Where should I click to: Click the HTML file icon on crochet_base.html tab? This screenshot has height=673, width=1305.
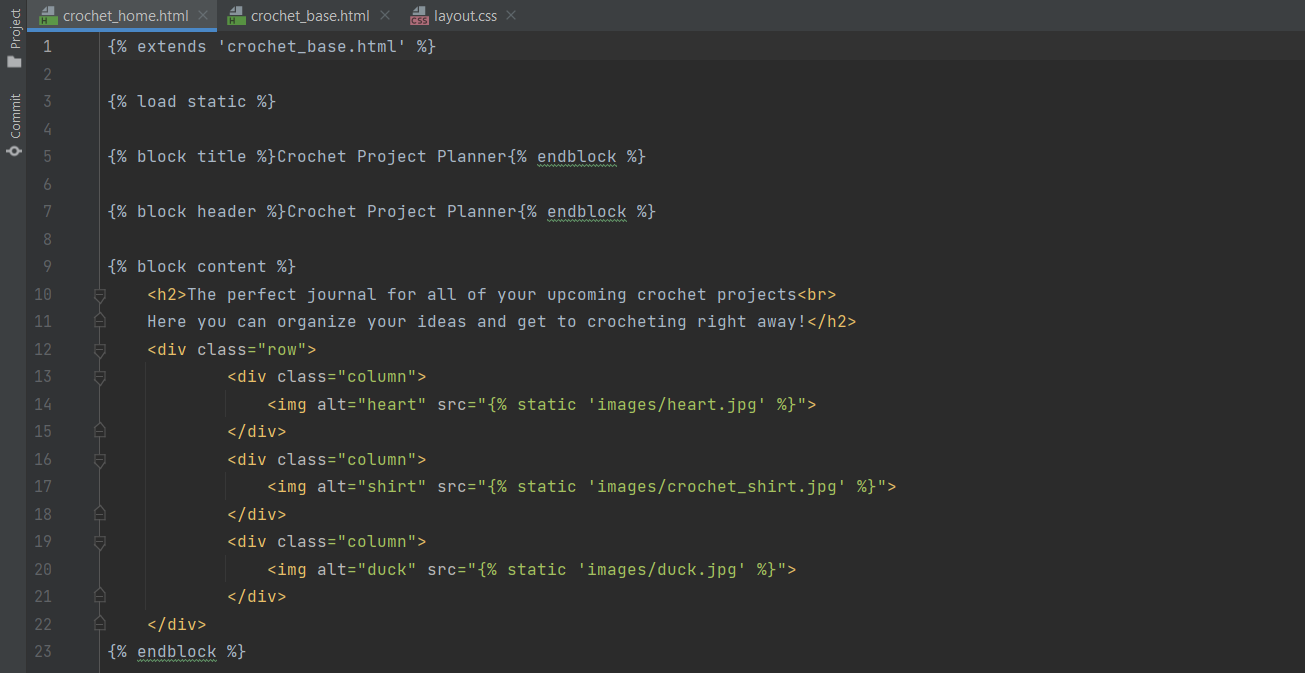pos(237,15)
